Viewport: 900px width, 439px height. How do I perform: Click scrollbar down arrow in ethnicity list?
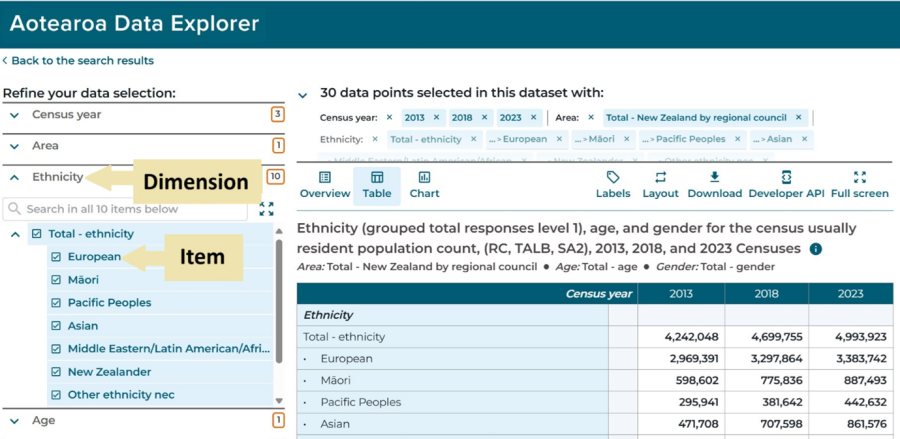point(280,401)
